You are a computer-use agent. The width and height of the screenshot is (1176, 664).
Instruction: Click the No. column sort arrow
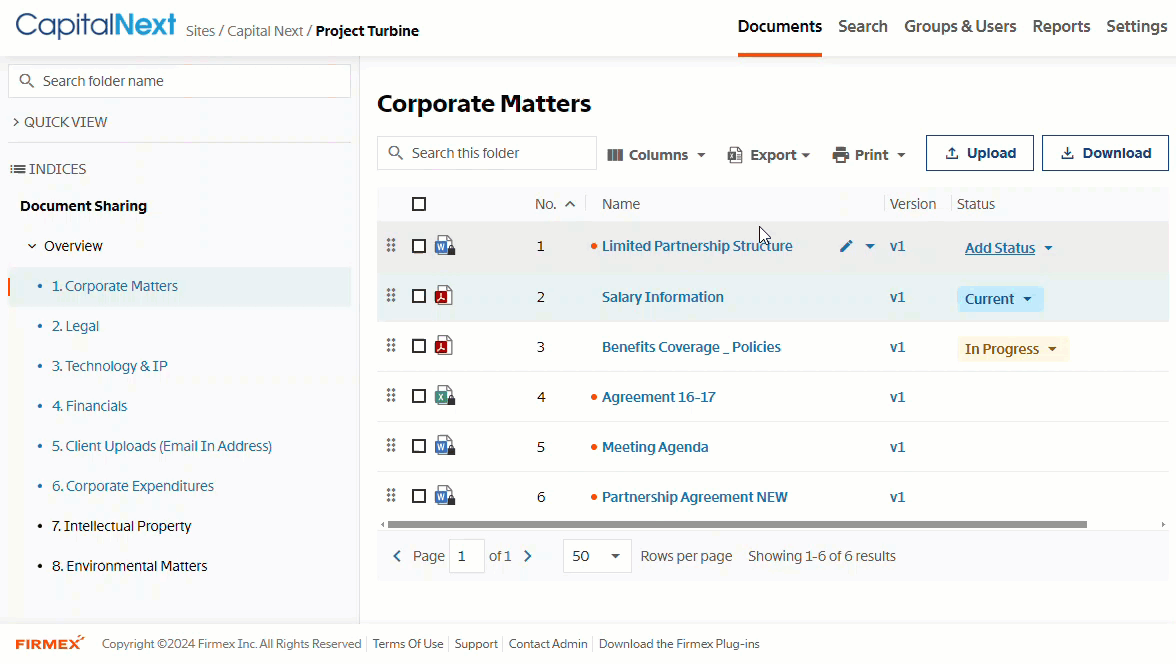coord(570,204)
